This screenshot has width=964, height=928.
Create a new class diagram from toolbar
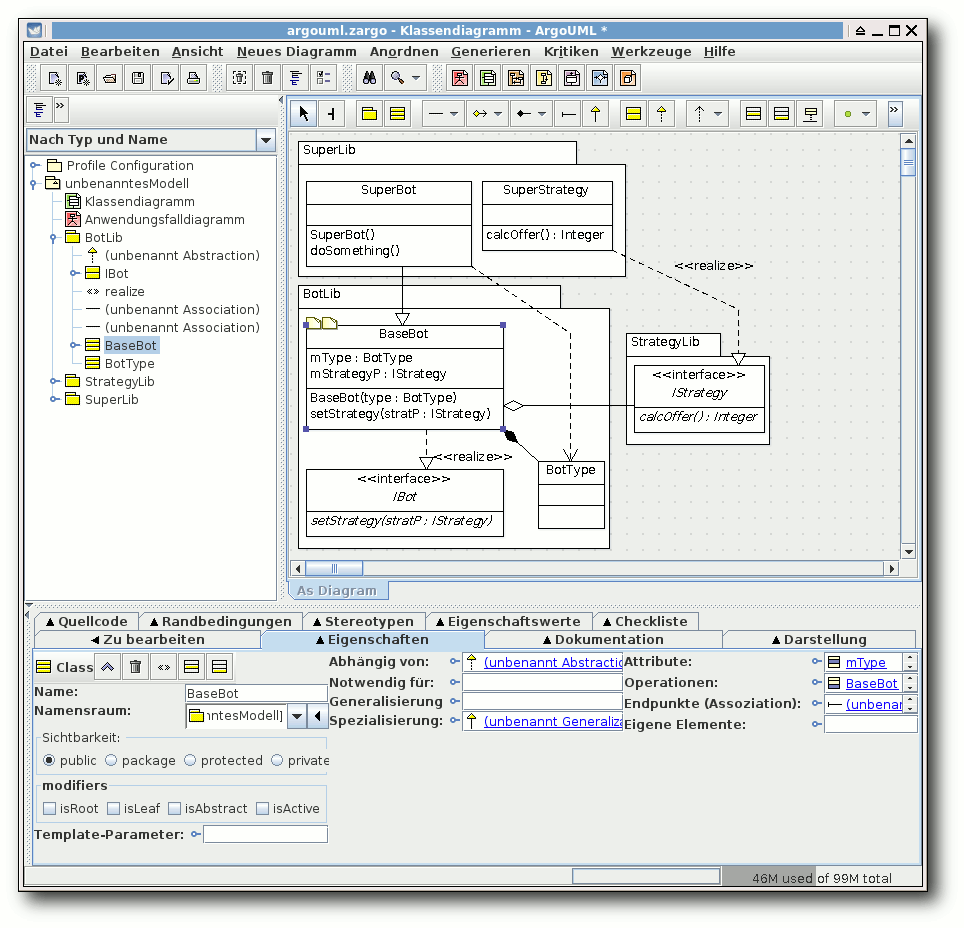(488, 78)
